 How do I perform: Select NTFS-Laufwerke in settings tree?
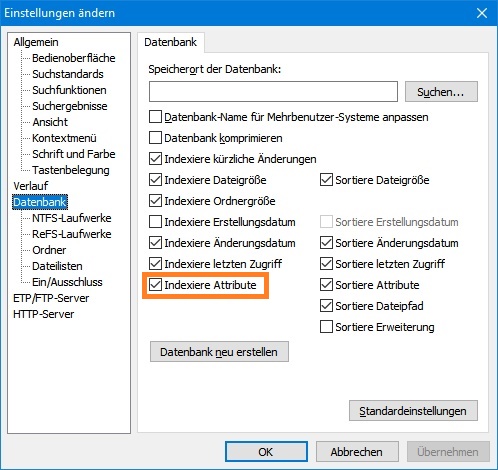pyautogui.click(x=72, y=218)
